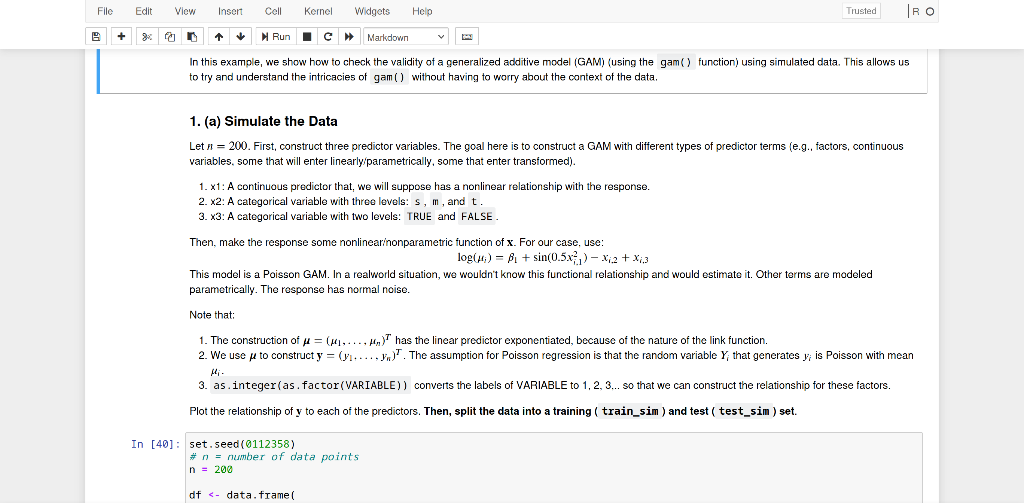Open the File menu
This screenshot has width=1024, height=503.
pyautogui.click(x=104, y=11)
